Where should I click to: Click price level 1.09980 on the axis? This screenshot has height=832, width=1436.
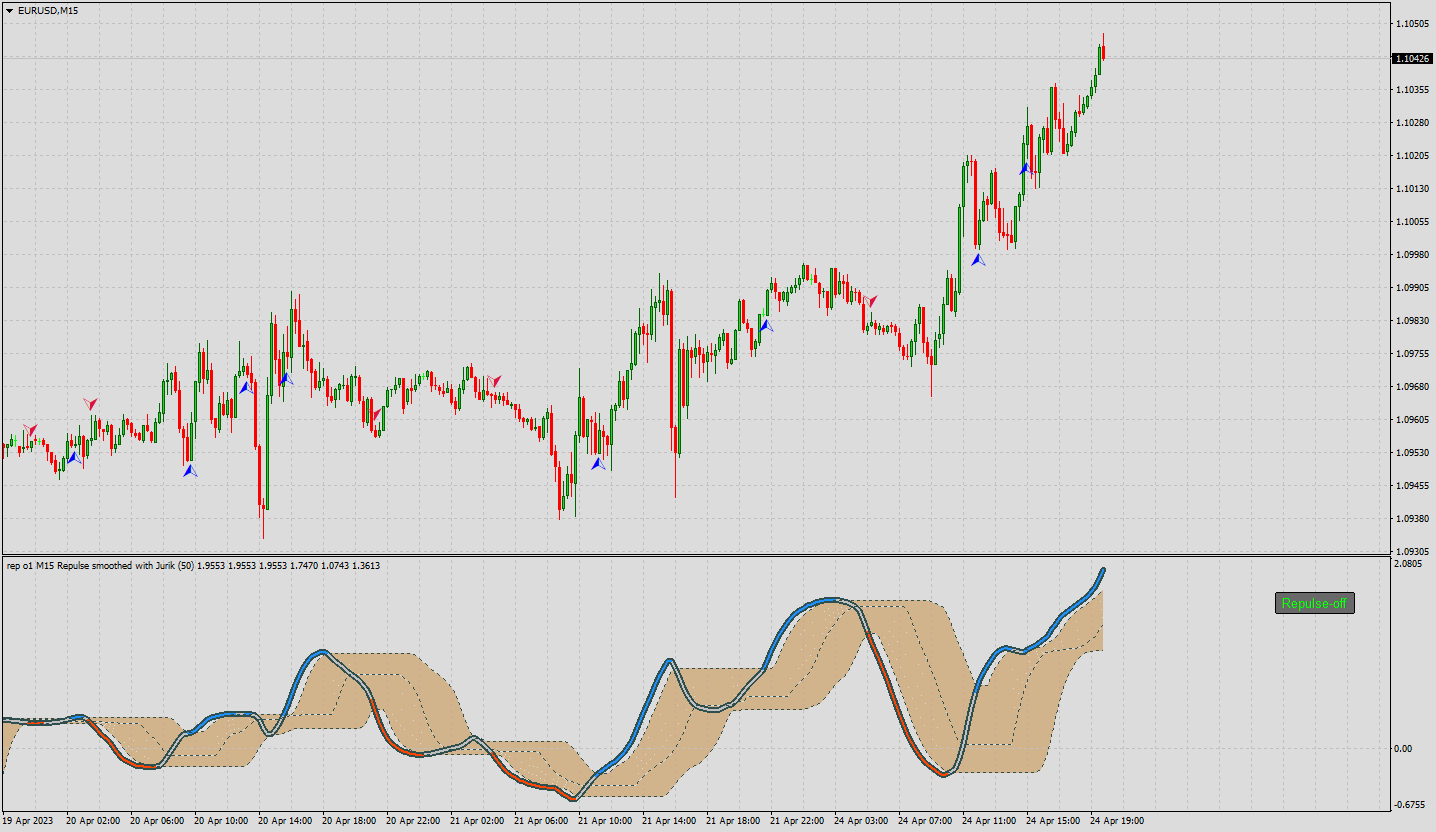[1412, 255]
